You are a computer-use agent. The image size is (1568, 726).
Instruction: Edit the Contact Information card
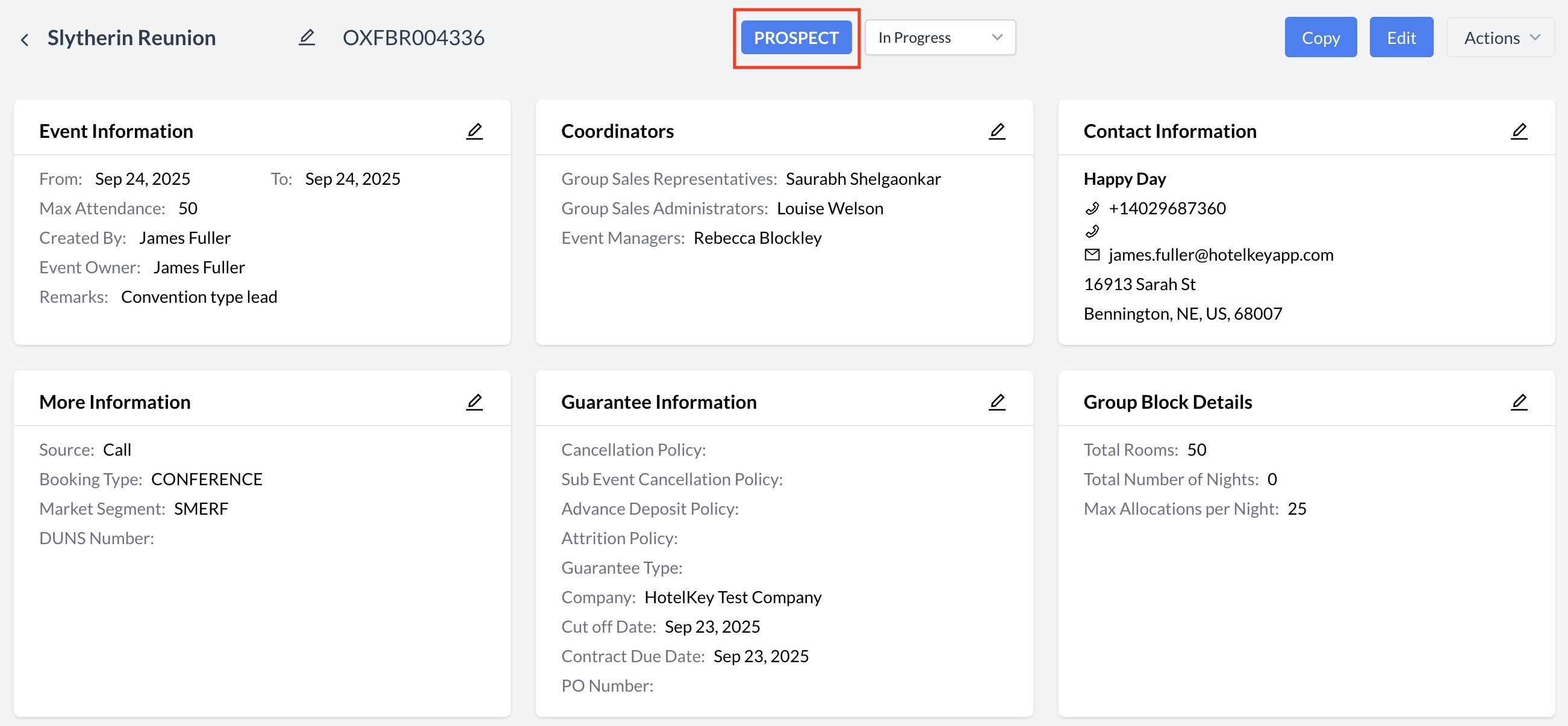tap(1519, 131)
